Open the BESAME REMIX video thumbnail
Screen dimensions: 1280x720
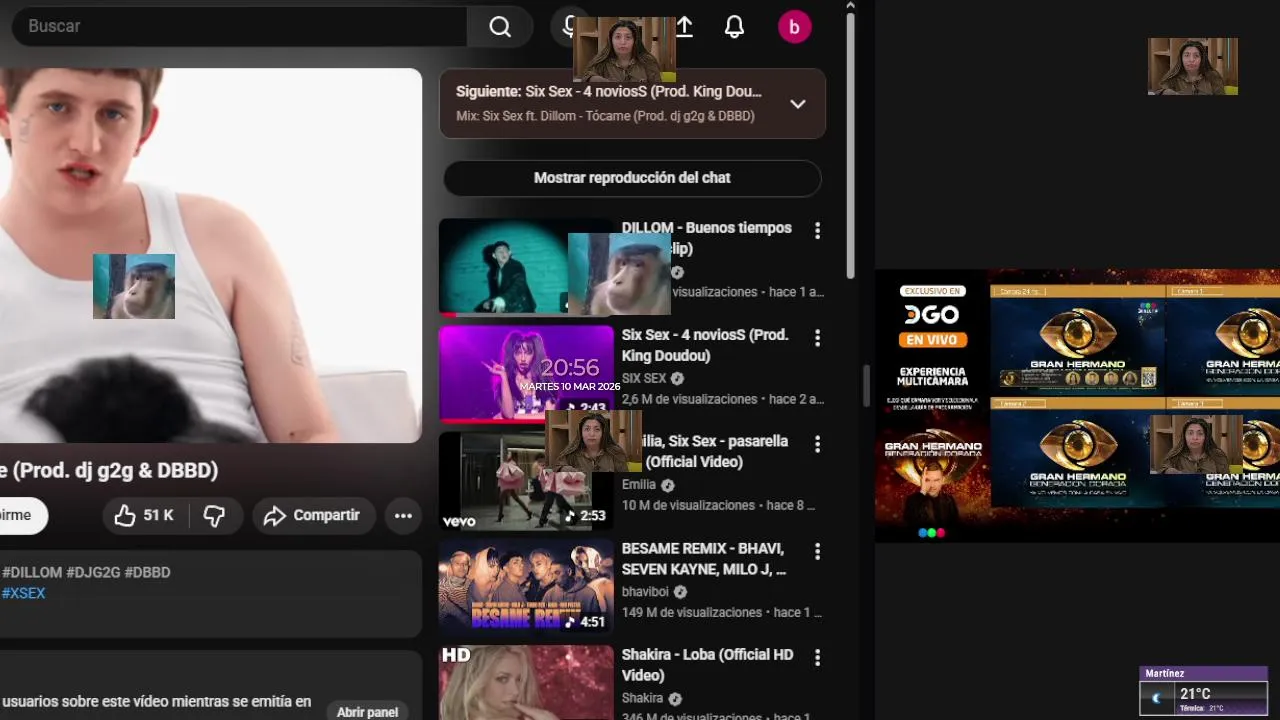coord(526,587)
